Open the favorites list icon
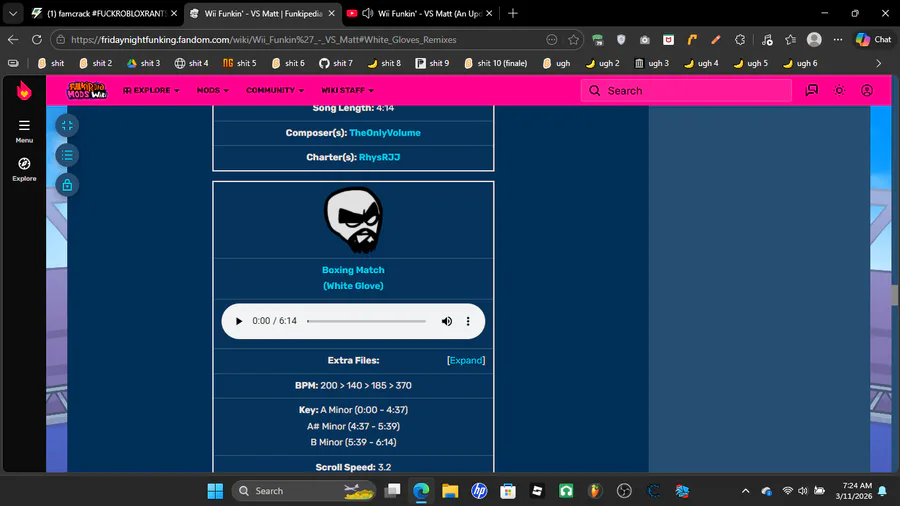 [x=790, y=40]
